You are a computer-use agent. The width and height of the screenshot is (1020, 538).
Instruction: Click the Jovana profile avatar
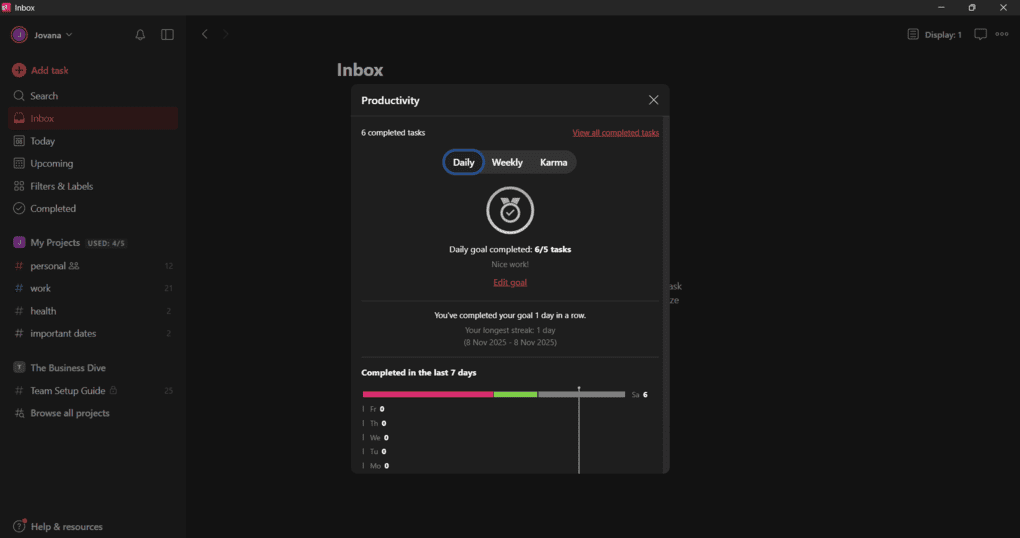tap(19, 35)
